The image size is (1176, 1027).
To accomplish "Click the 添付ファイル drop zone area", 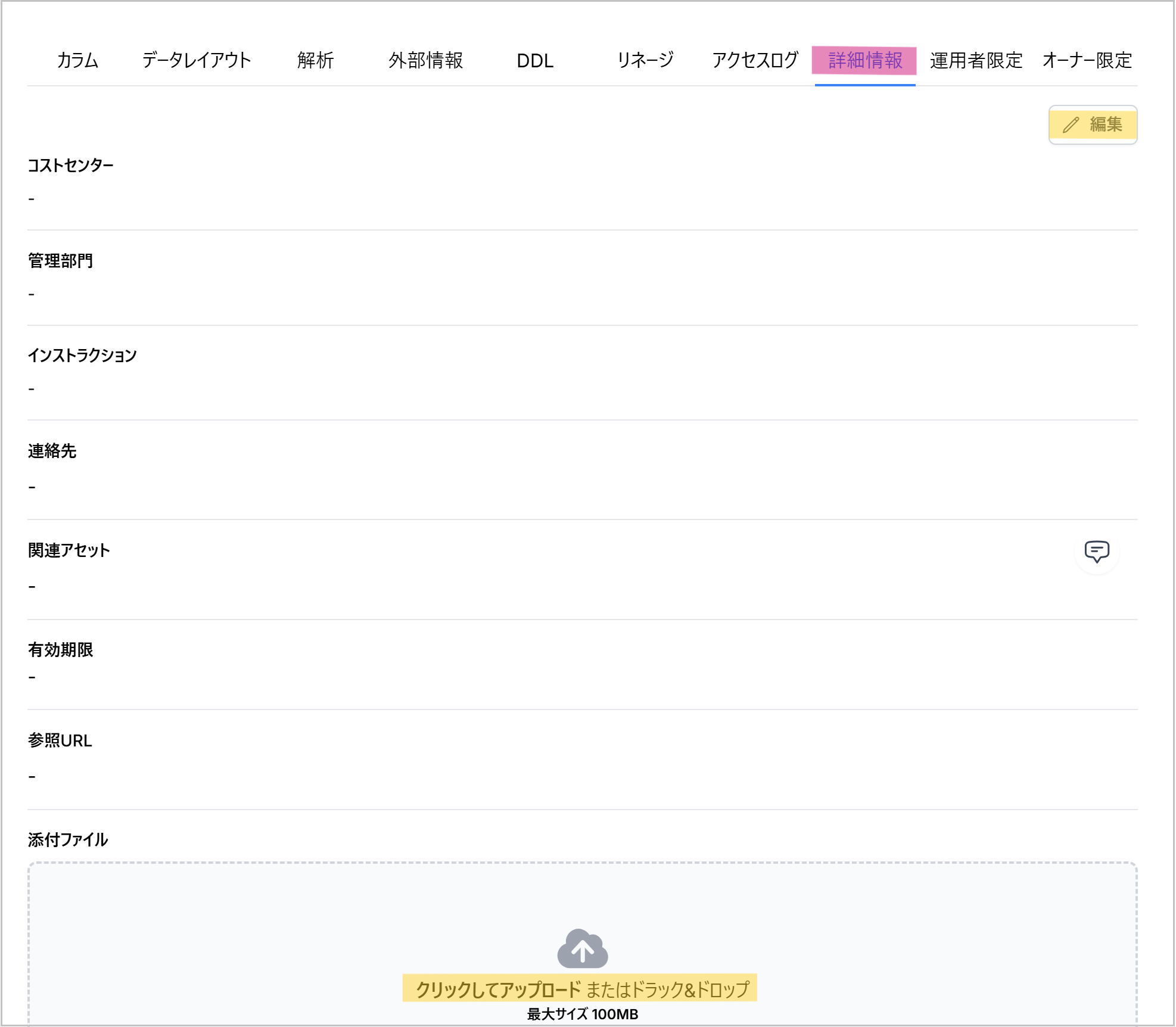I will (582, 944).
